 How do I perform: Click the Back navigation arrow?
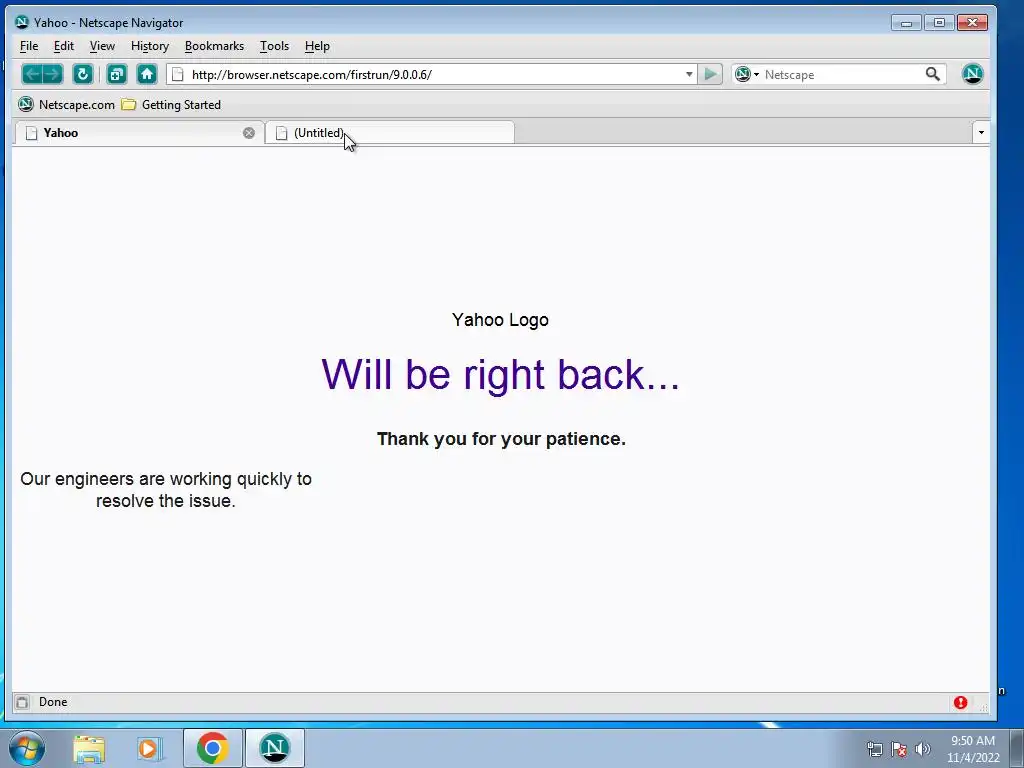tap(33, 74)
